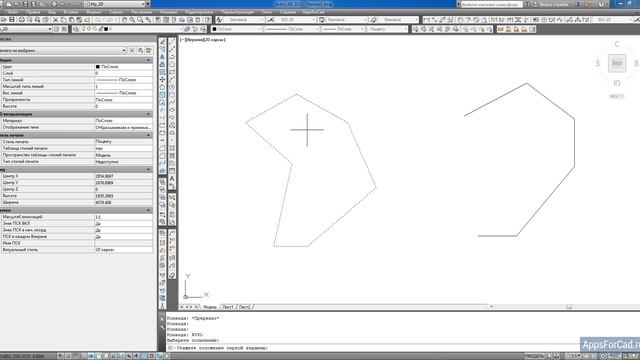Select the Polyline draw tool
640x360 pixels.
(x=172, y=57)
